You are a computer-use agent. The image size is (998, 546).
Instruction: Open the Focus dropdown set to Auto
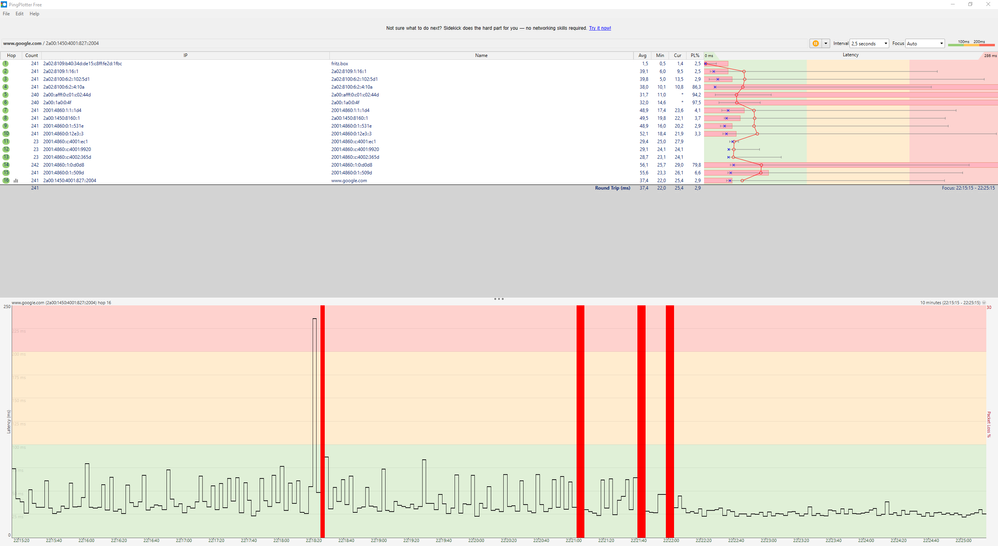tap(925, 43)
